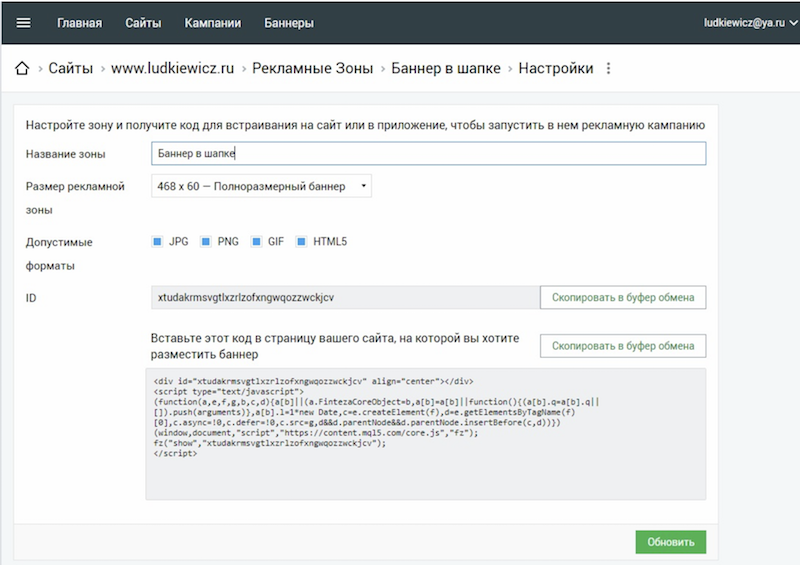Toggle the JPG format checkbox
Image resolution: width=800 pixels, height=565 pixels.
157,241
